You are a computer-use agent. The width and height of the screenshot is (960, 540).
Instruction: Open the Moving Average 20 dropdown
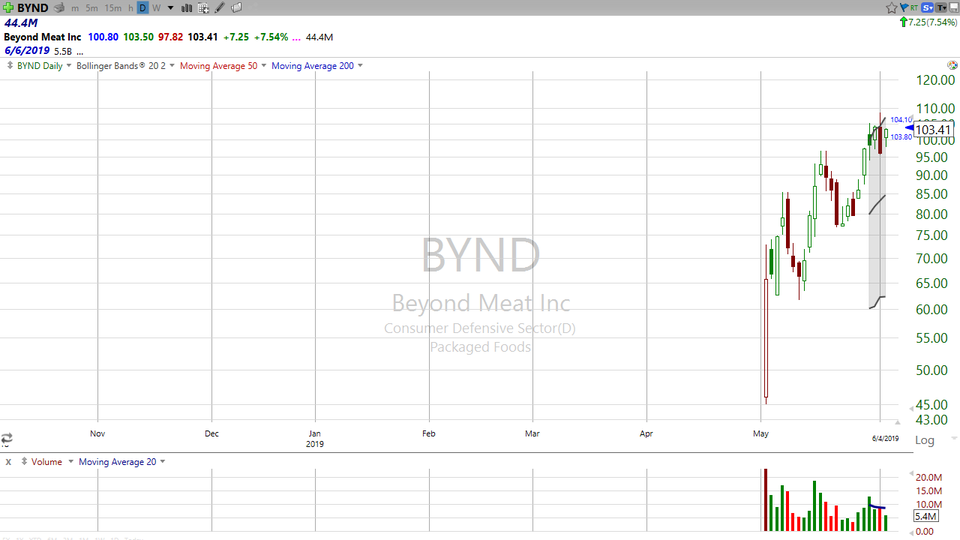(162, 462)
